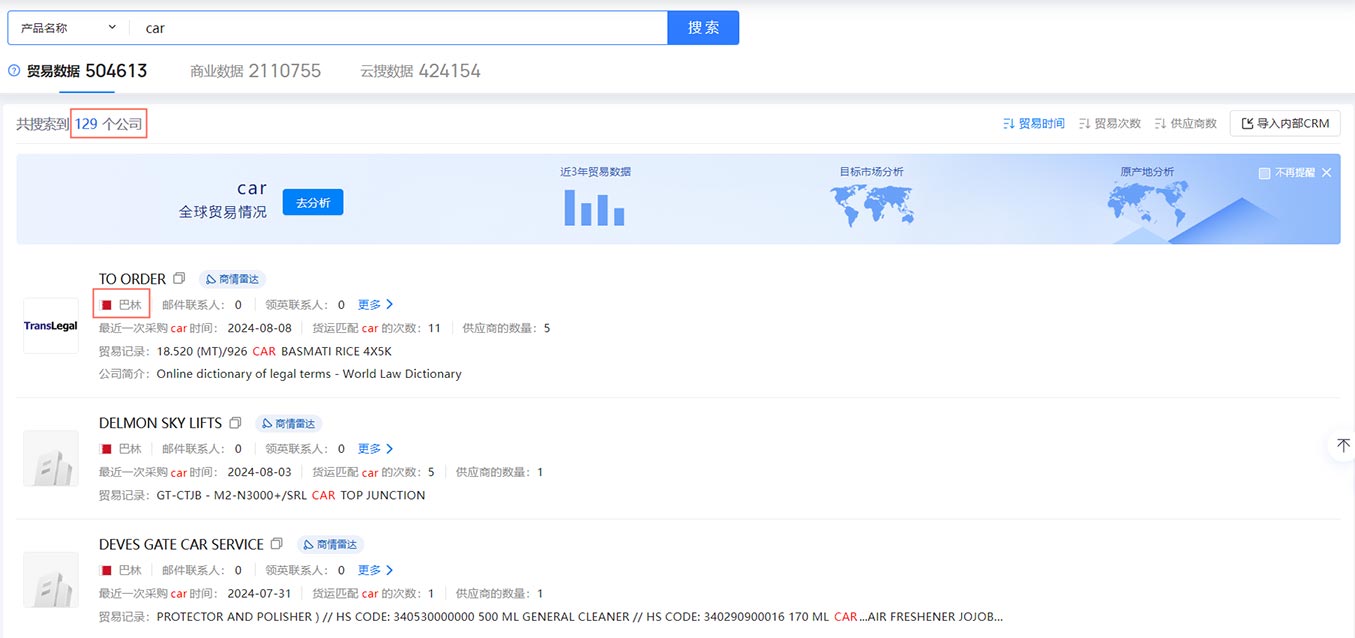Open 商情雷达 badge for TO ORDER

pos(232,279)
